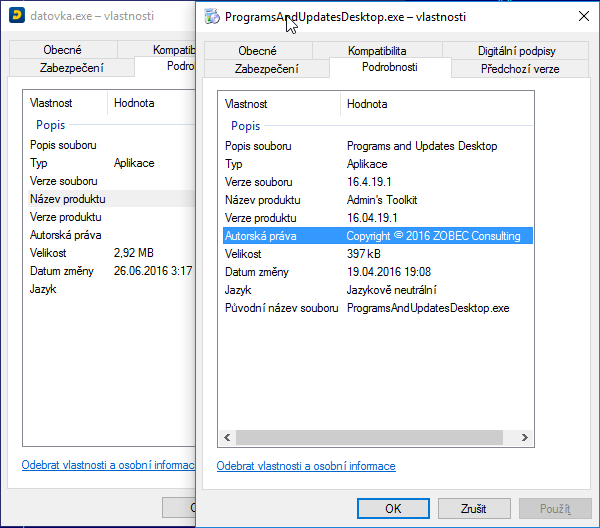Image resolution: width=600 pixels, height=528 pixels.
Task: Select the Popis group header in front window
Action: point(245,126)
